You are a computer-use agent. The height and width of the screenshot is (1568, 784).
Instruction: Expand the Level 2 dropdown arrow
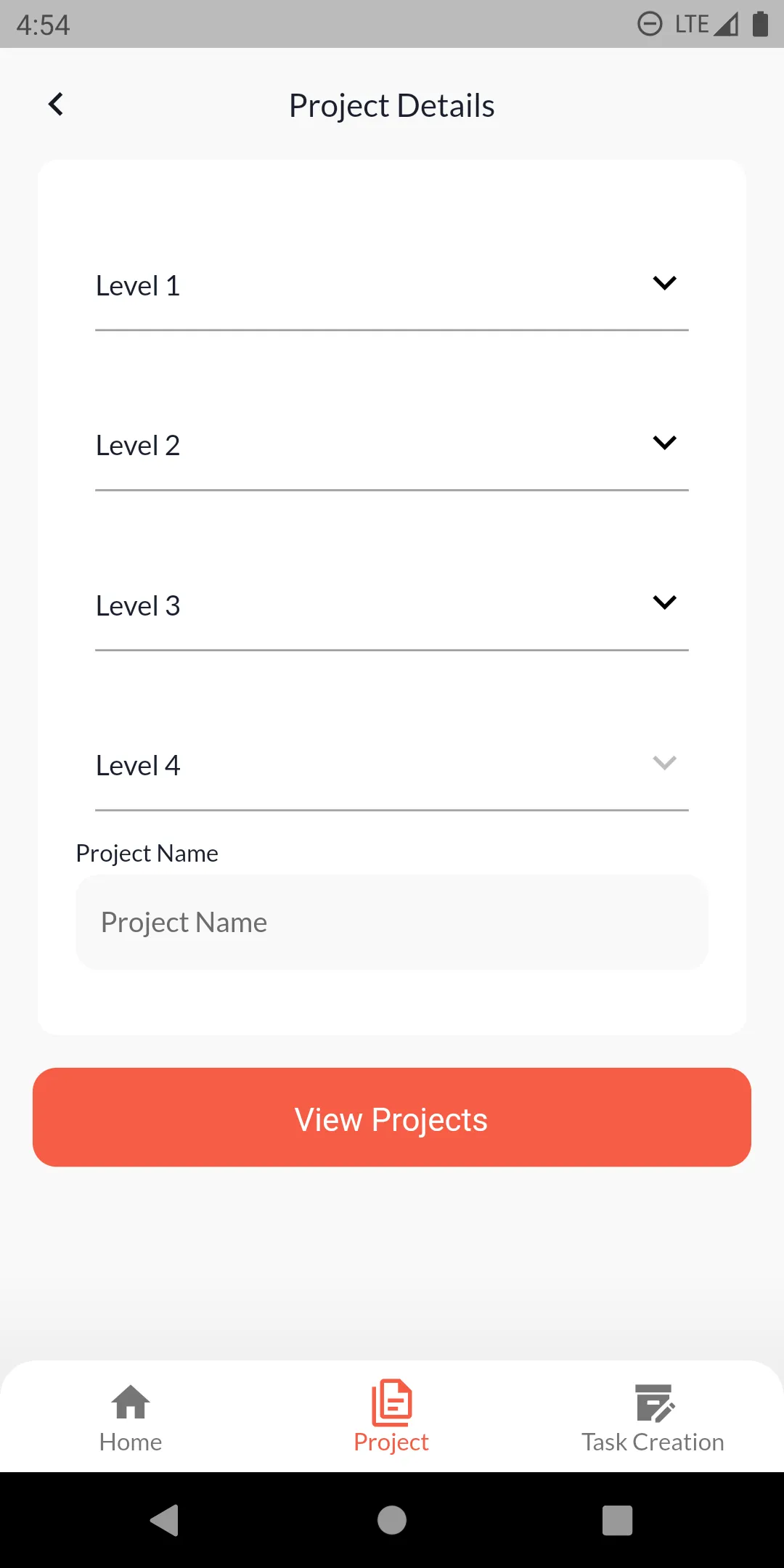pos(664,443)
